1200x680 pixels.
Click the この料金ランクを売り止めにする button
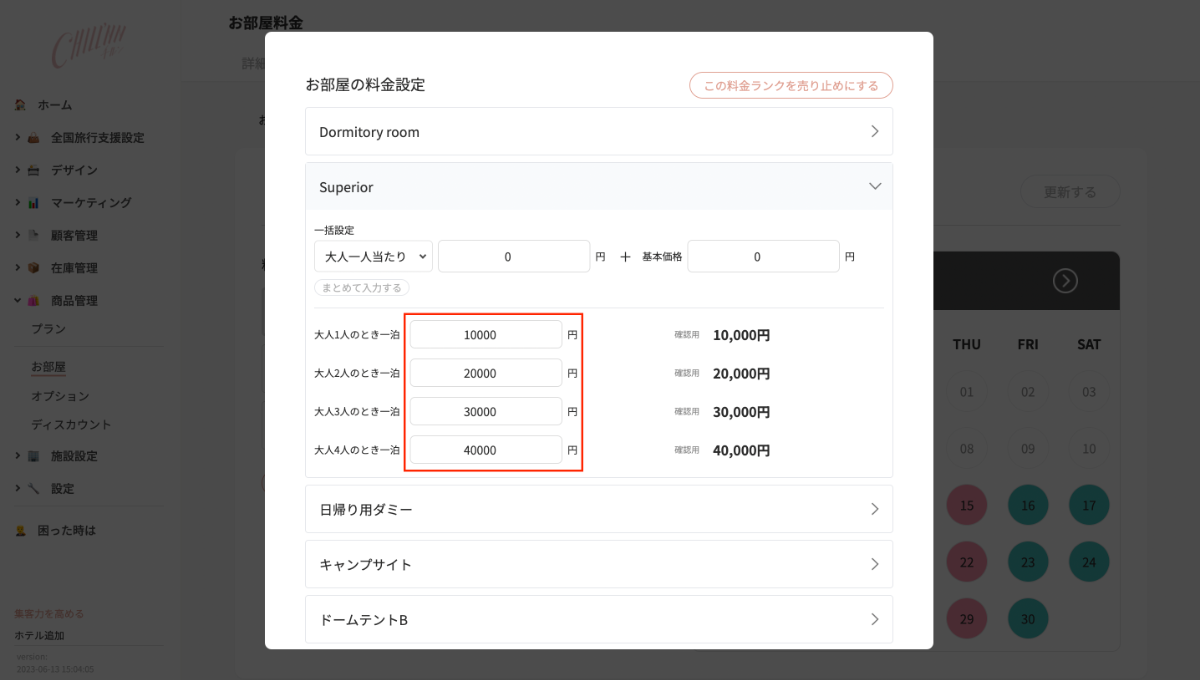tap(791, 85)
